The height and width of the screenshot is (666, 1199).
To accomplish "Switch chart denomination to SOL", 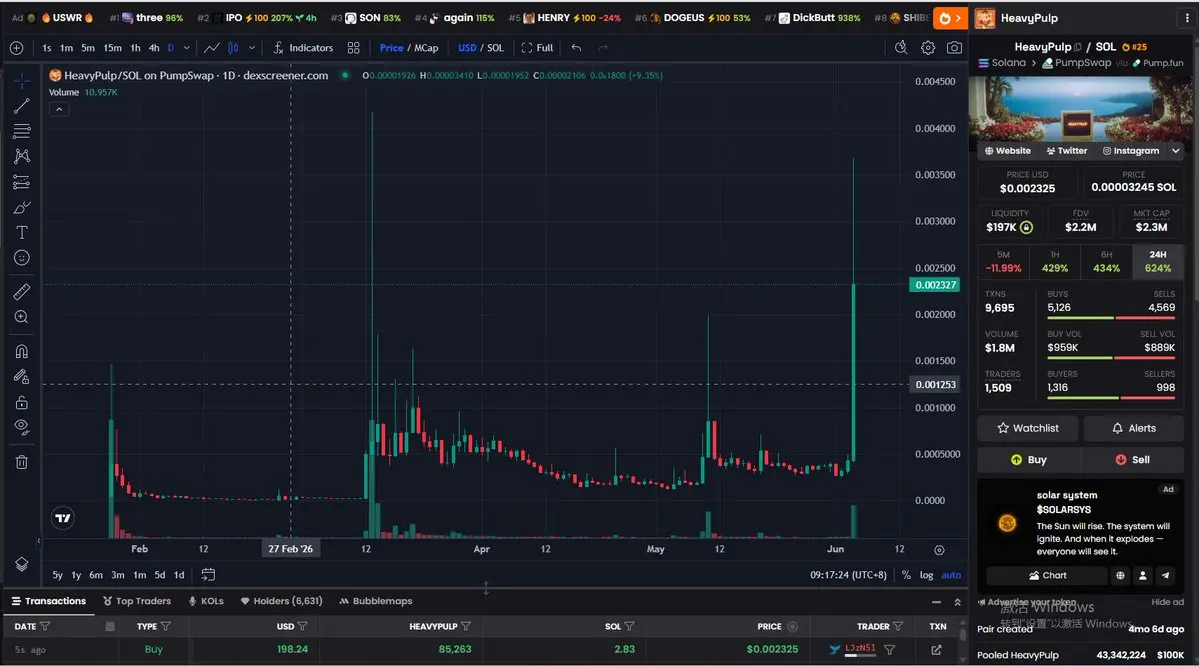I will [x=496, y=47].
